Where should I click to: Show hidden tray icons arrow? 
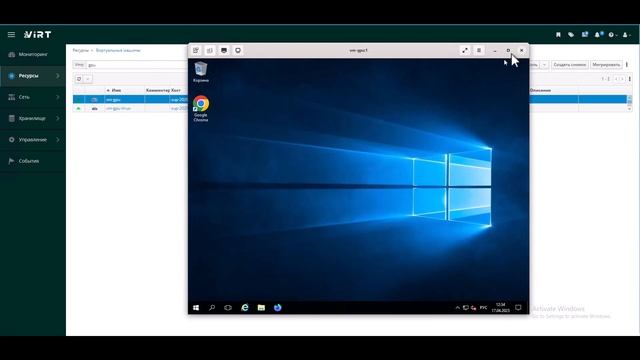[x=458, y=308]
